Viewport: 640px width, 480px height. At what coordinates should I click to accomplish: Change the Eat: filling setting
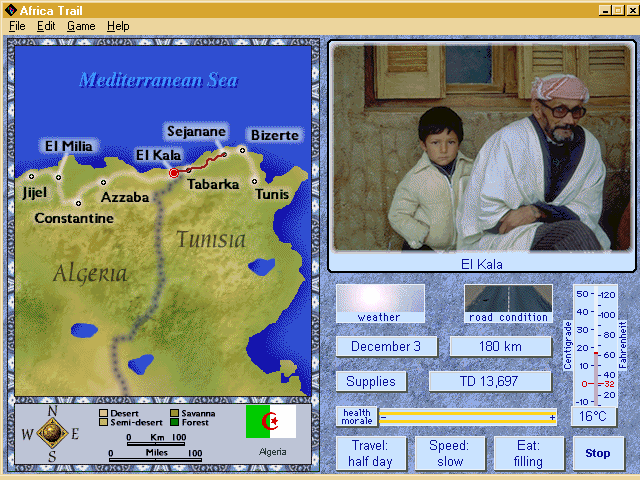[x=528, y=453]
